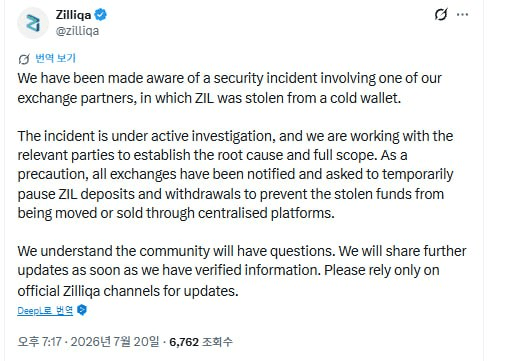The image size is (505, 361).
Task: Translate the post with DeepL로 번역 link
Action: point(45,311)
